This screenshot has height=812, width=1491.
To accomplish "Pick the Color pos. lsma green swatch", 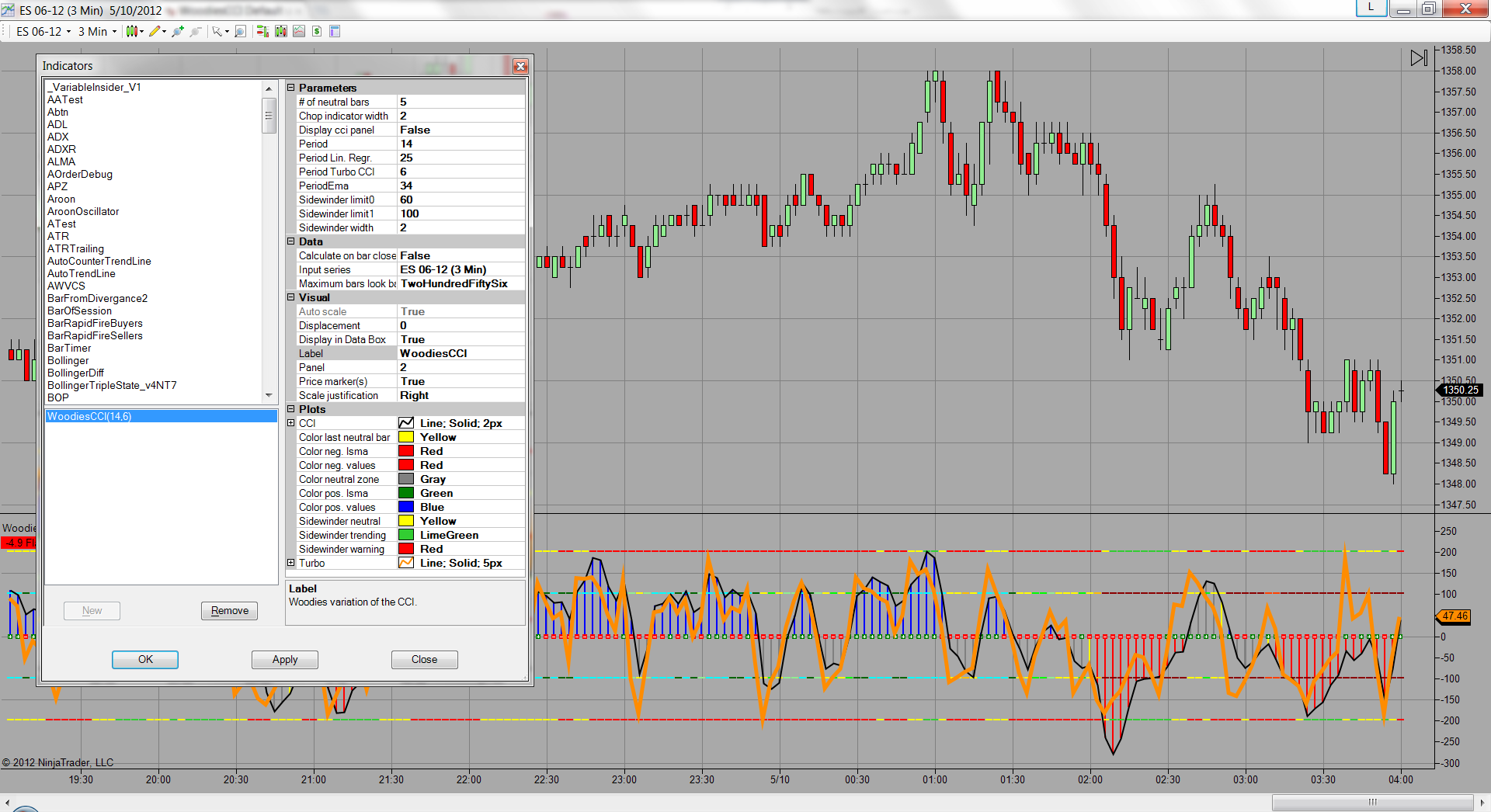I will click(406, 493).
